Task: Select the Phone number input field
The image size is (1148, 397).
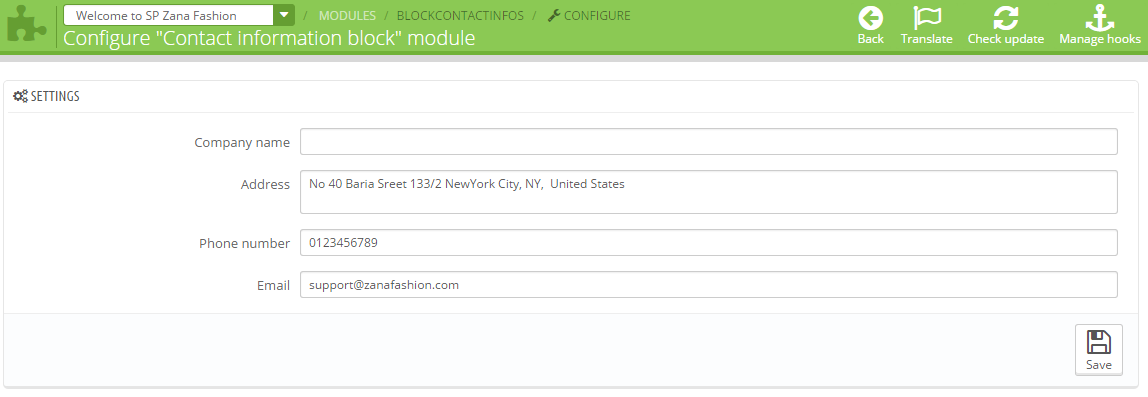Action: click(708, 242)
